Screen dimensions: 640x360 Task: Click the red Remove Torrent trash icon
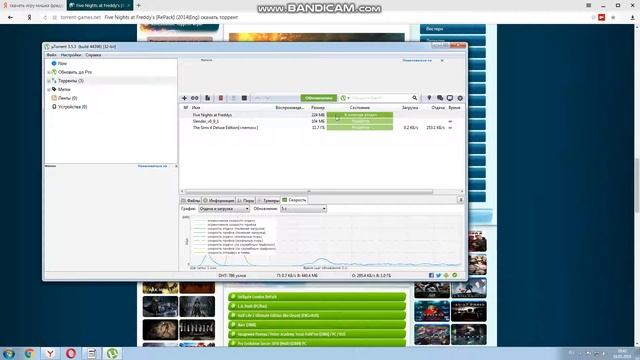[221, 98]
